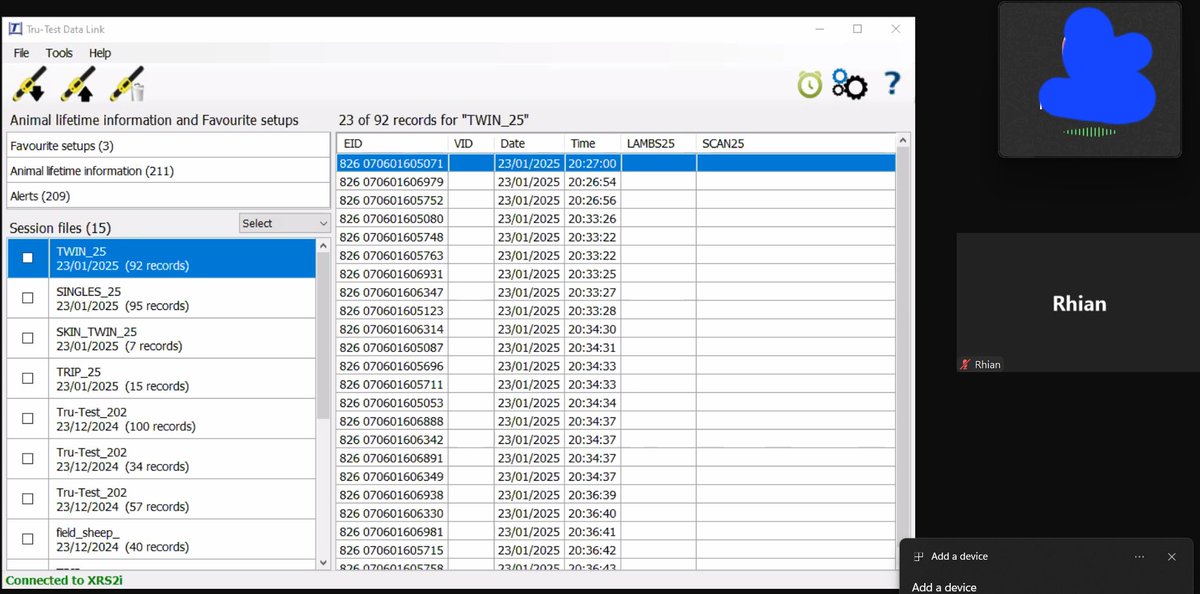Tick the SINGLES_25 session checkbox
The width and height of the screenshot is (1200, 594).
28,298
